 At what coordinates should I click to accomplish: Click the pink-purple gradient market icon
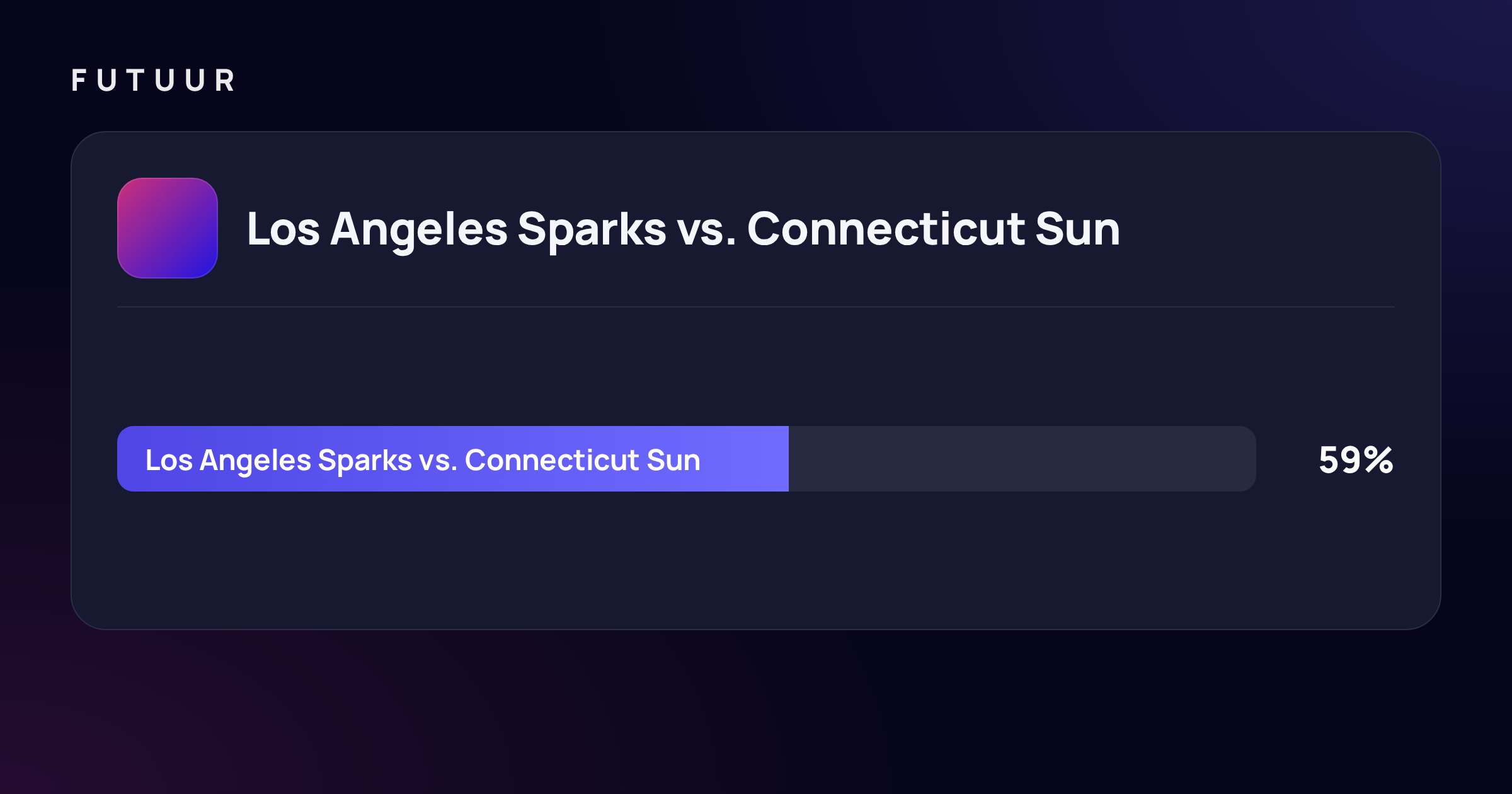(x=168, y=228)
